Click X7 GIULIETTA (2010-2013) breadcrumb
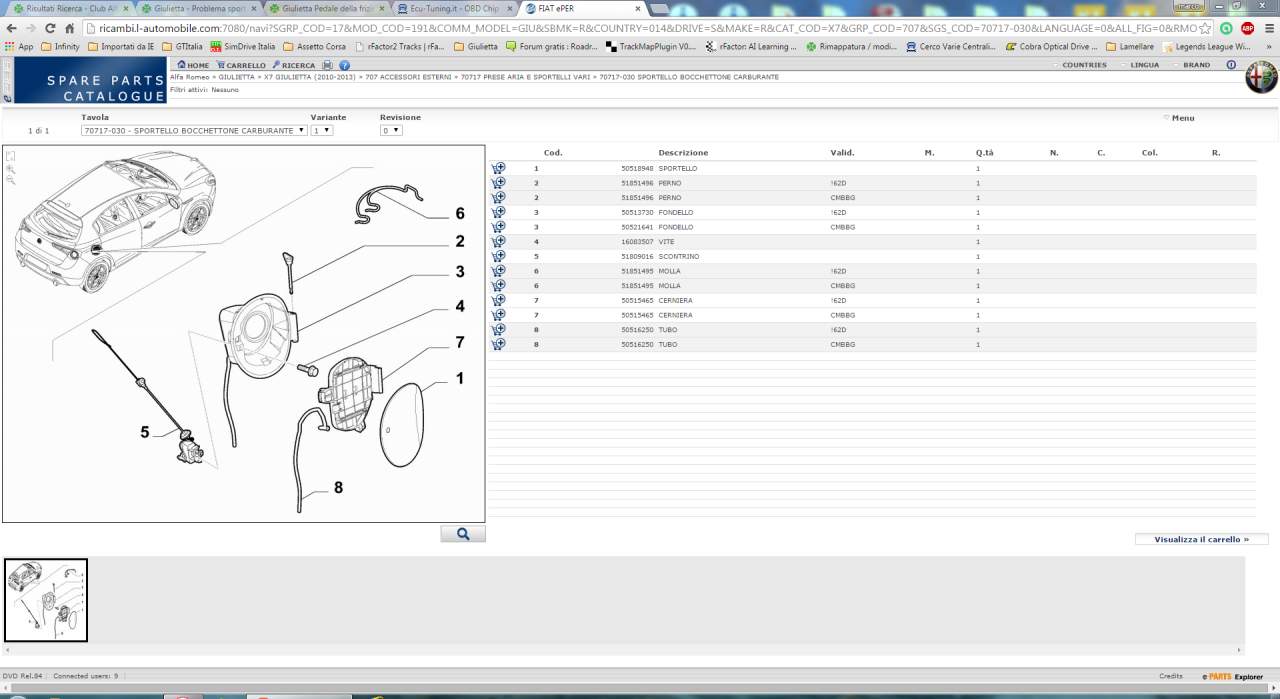Image resolution: width=1280 pixels, height=699 pixels. (309, 77)
